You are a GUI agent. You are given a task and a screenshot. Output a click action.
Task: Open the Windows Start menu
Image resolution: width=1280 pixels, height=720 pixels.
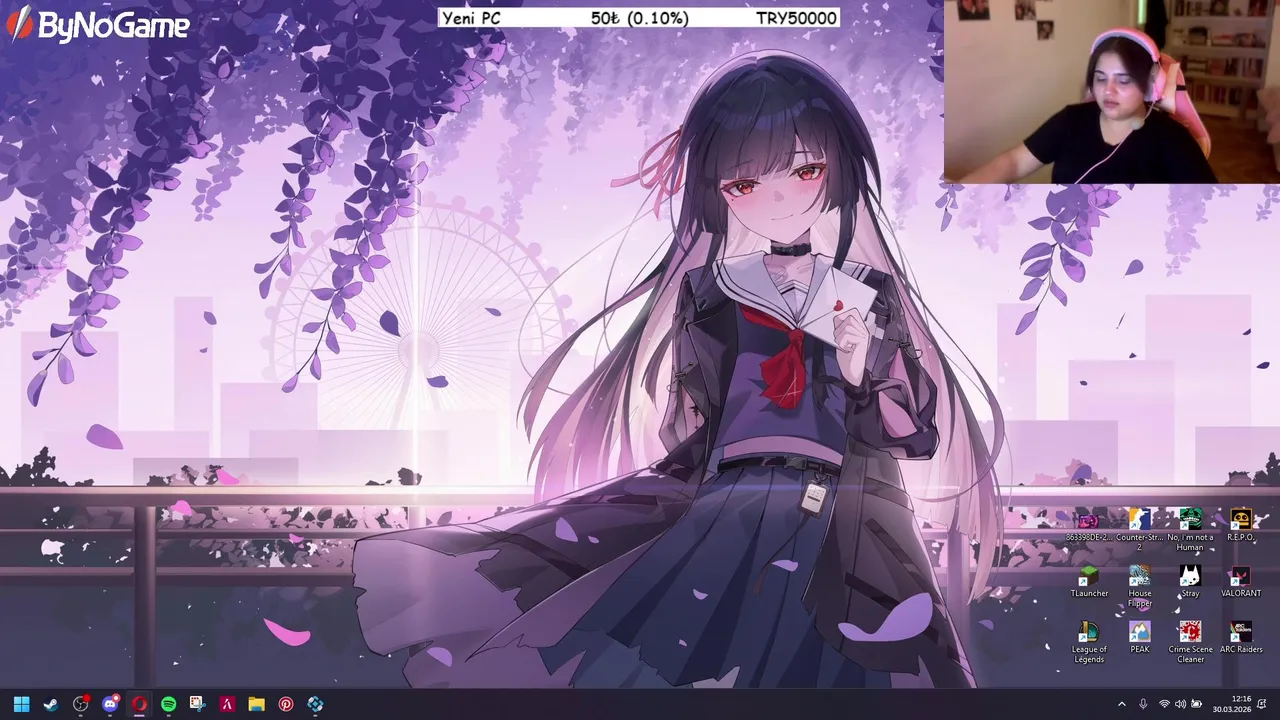tap(21, 704)
